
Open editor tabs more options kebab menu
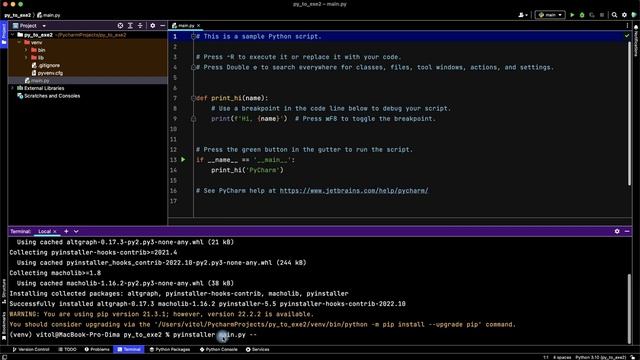627,26
